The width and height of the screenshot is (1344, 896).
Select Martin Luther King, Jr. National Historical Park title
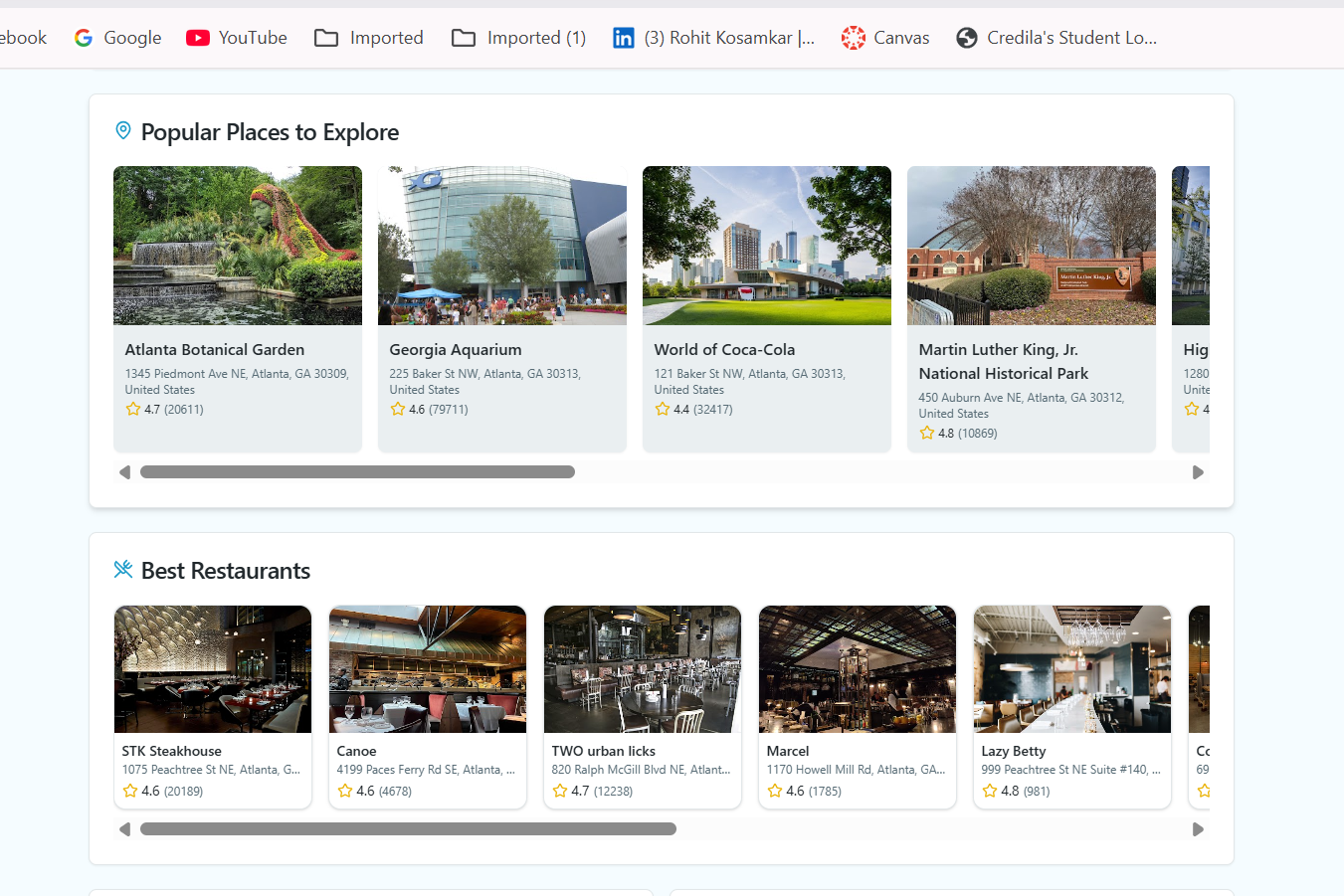tap(1004, 362)
